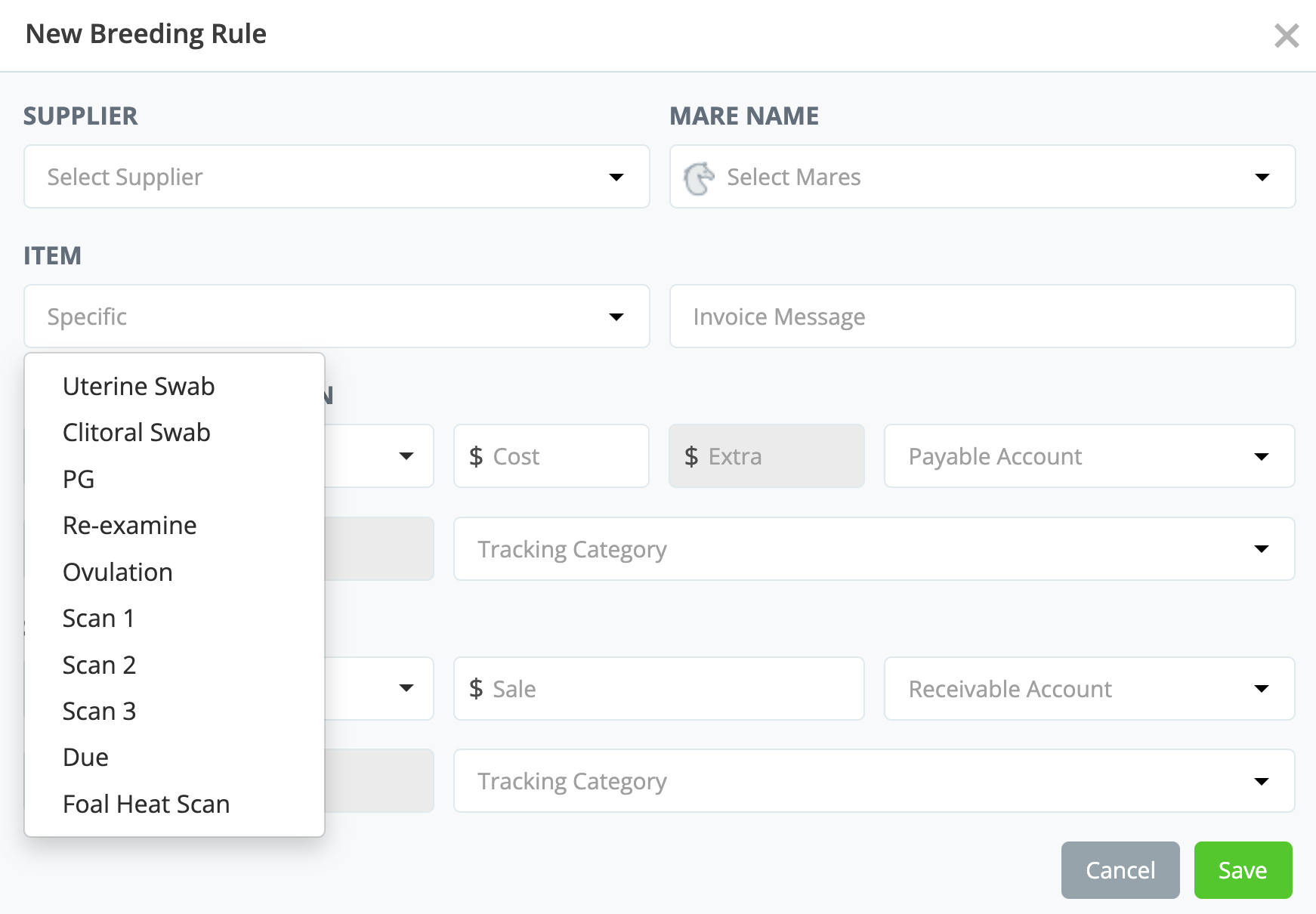Choose Foal Heat Scan option

click(147, 804)
